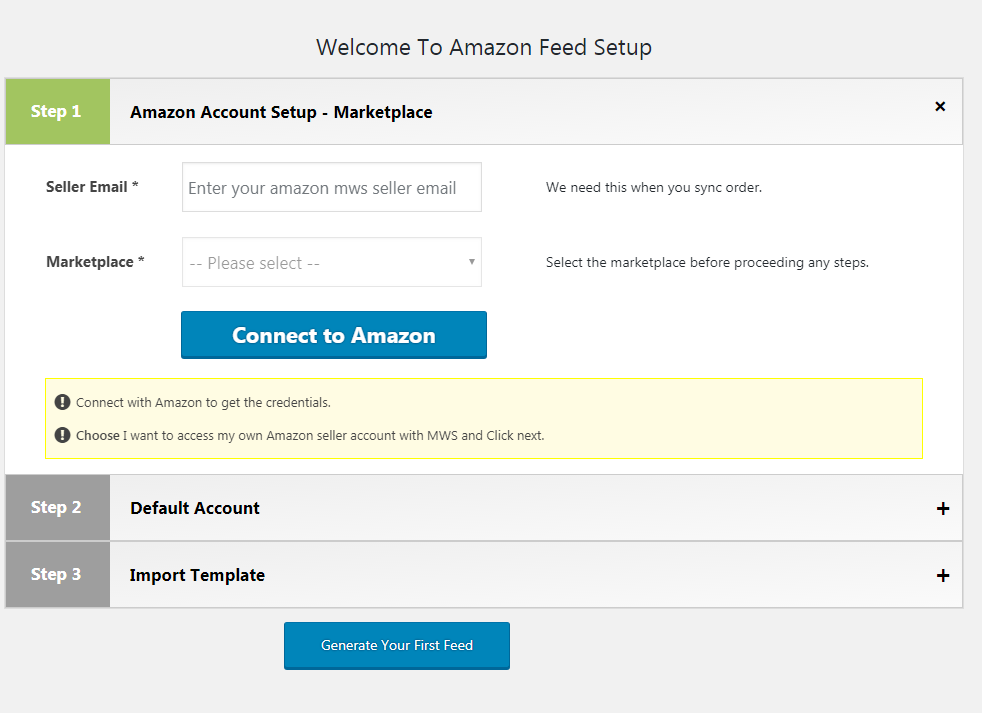Open the Marketplace "-- Please select --" dropdown
The width and height of the screenshot is (982, 713).
click(x=331, y=261)
